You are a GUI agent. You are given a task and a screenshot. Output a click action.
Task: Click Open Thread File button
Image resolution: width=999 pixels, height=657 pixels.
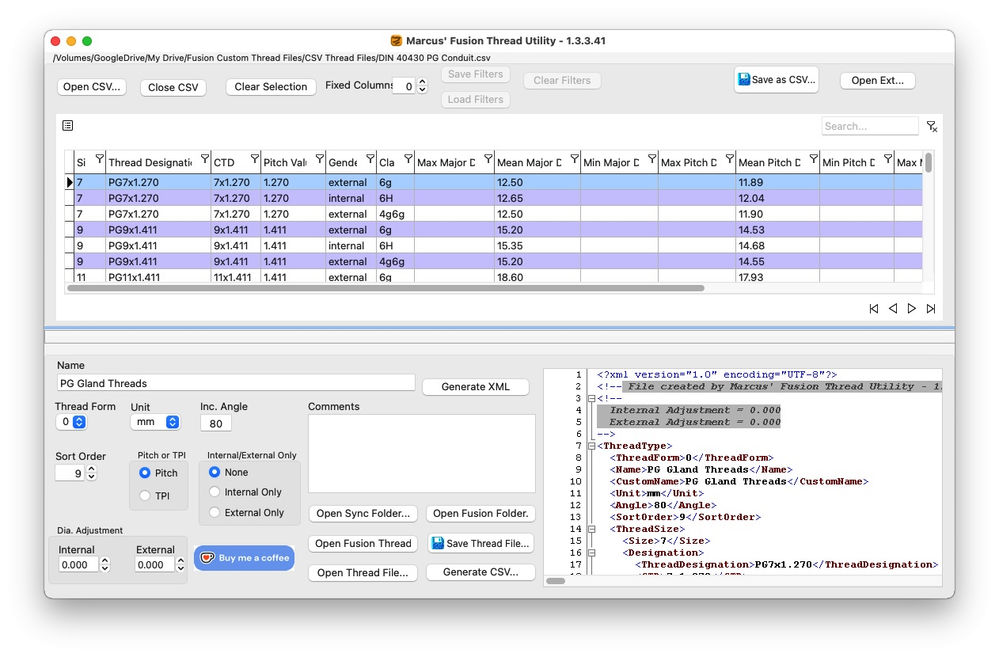363,572
